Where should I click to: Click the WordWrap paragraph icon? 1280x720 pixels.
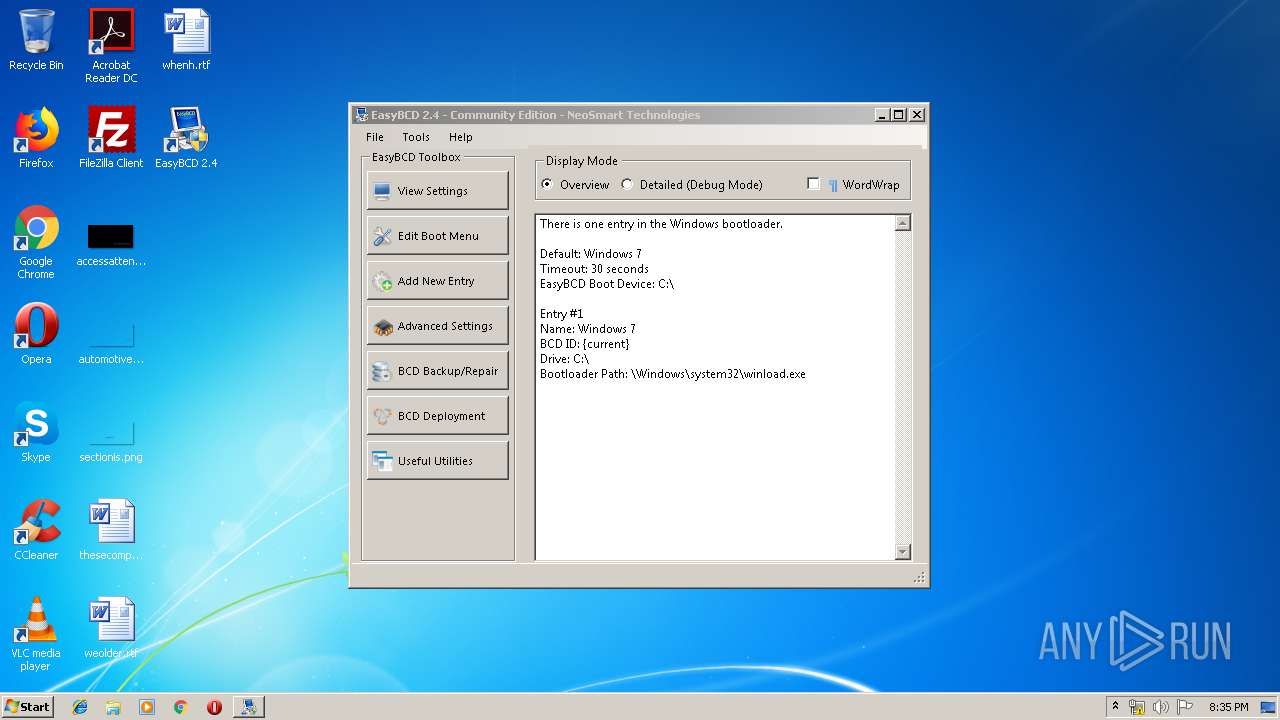coord(833,185)
